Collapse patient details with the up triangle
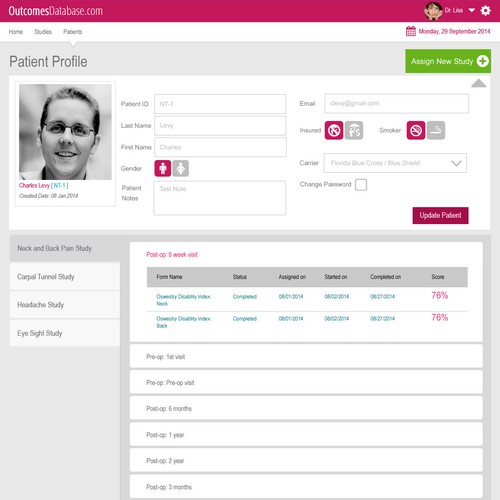The height and width of the screenshot is (500, 500). point(478,83)
